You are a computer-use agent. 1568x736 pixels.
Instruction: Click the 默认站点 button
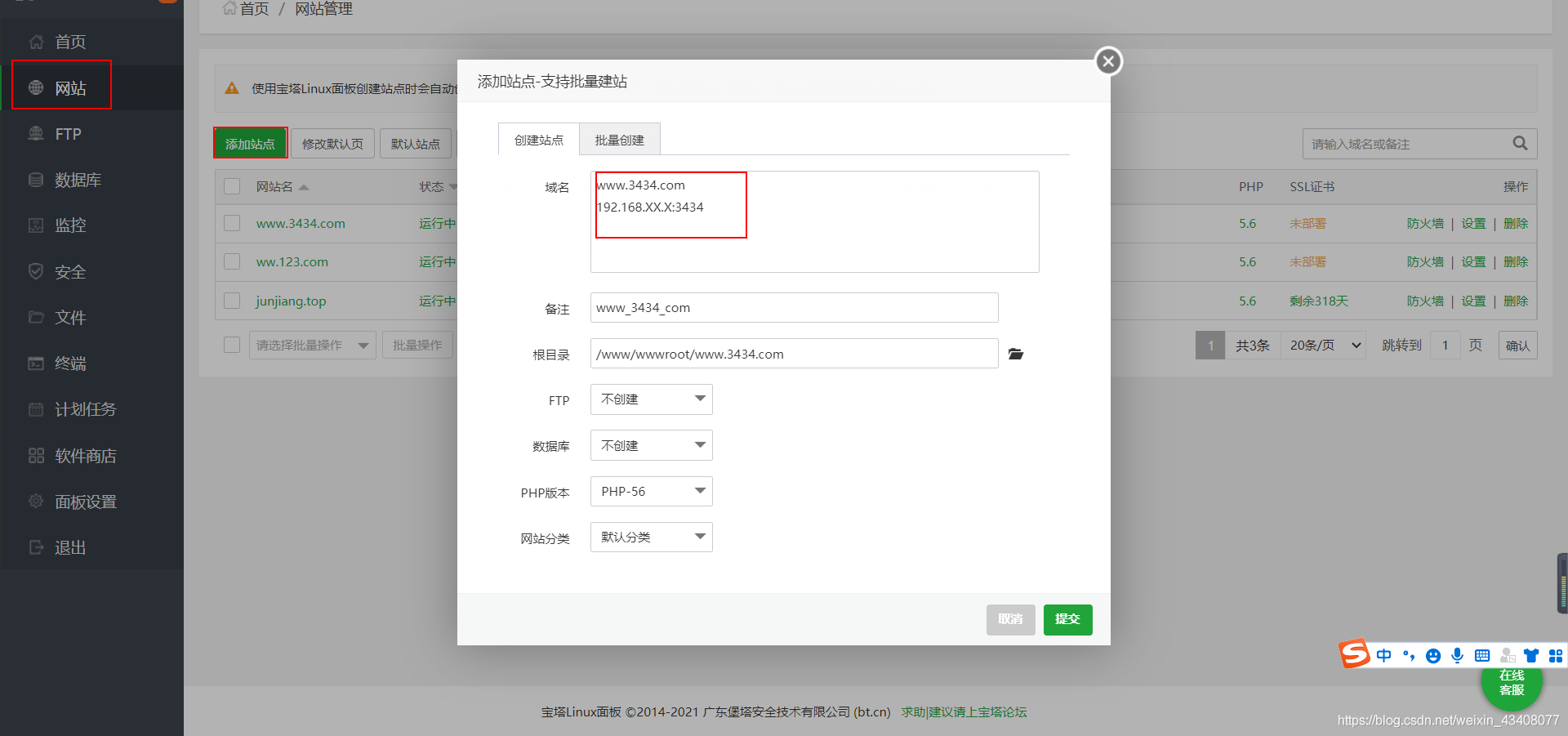415,143
